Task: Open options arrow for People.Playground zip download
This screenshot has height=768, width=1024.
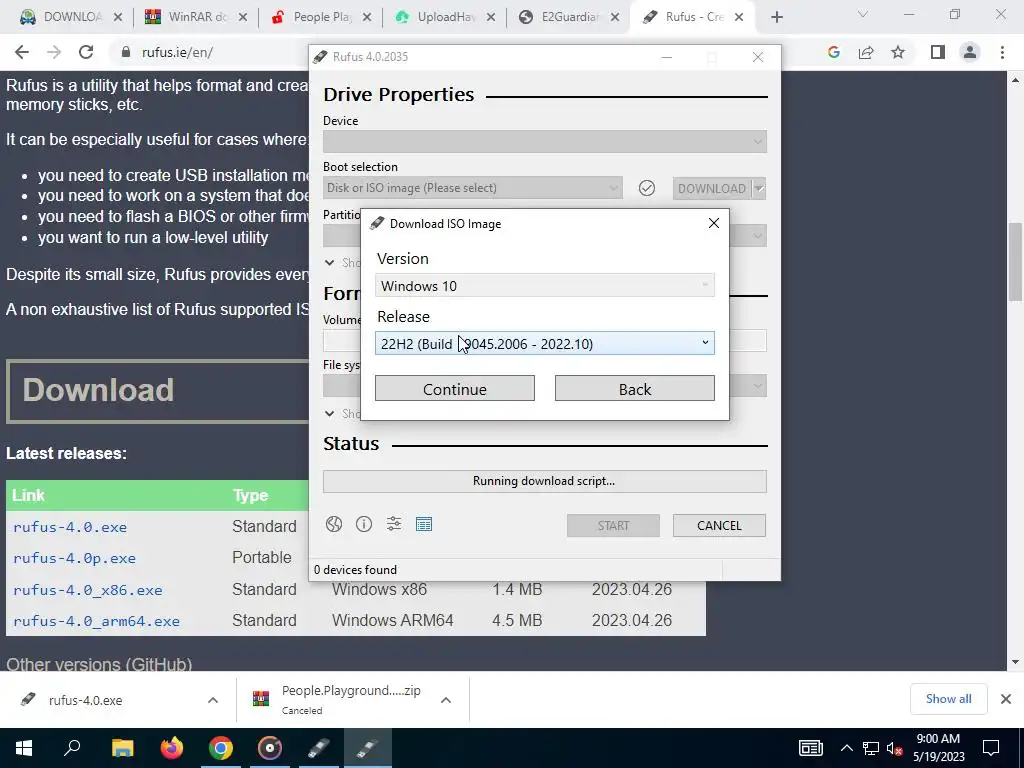Action: [446, 700]
